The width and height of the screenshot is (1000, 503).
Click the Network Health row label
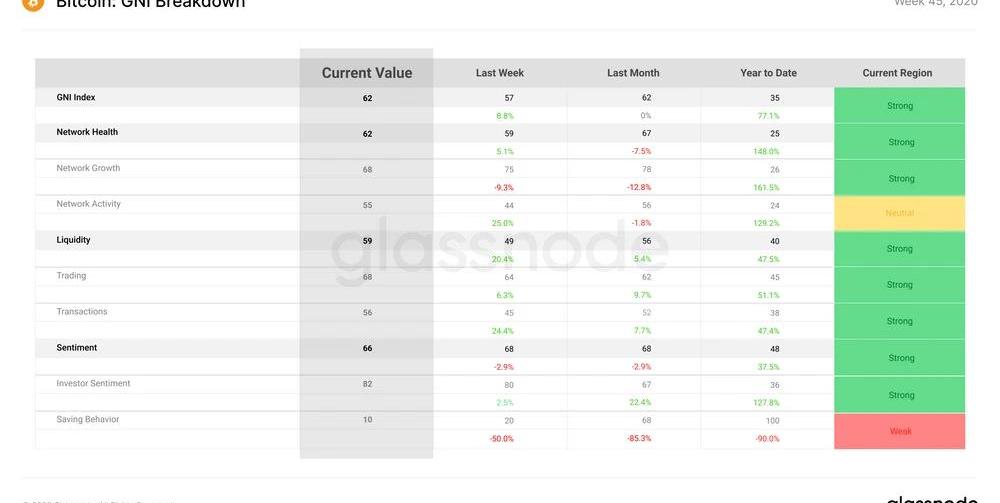pos(87,132)
